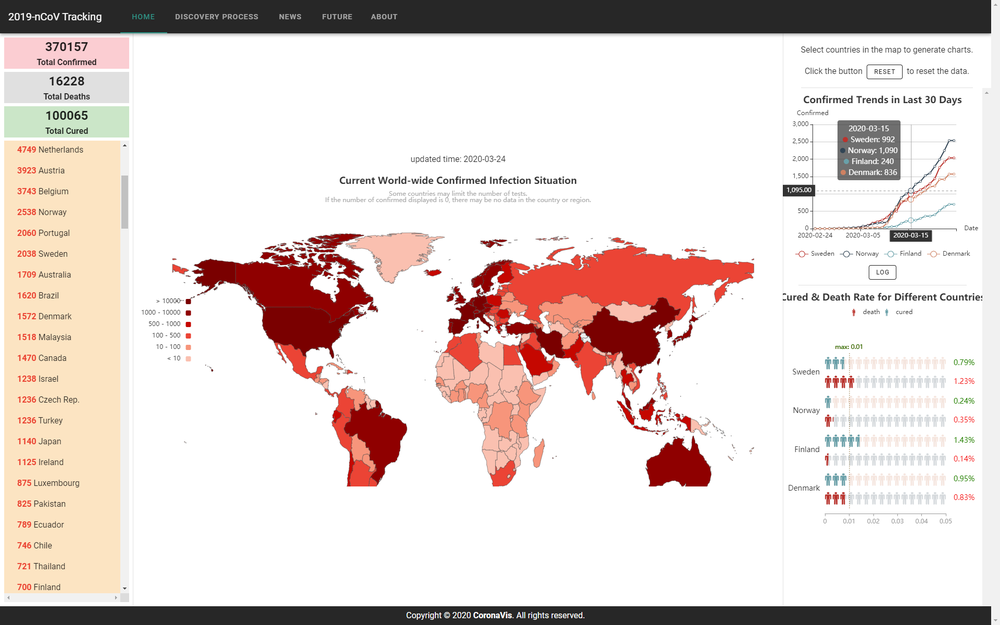Toggle the Norway series in trend legend
This screenshot has width=1000, height=625.
tap(860, 254)
